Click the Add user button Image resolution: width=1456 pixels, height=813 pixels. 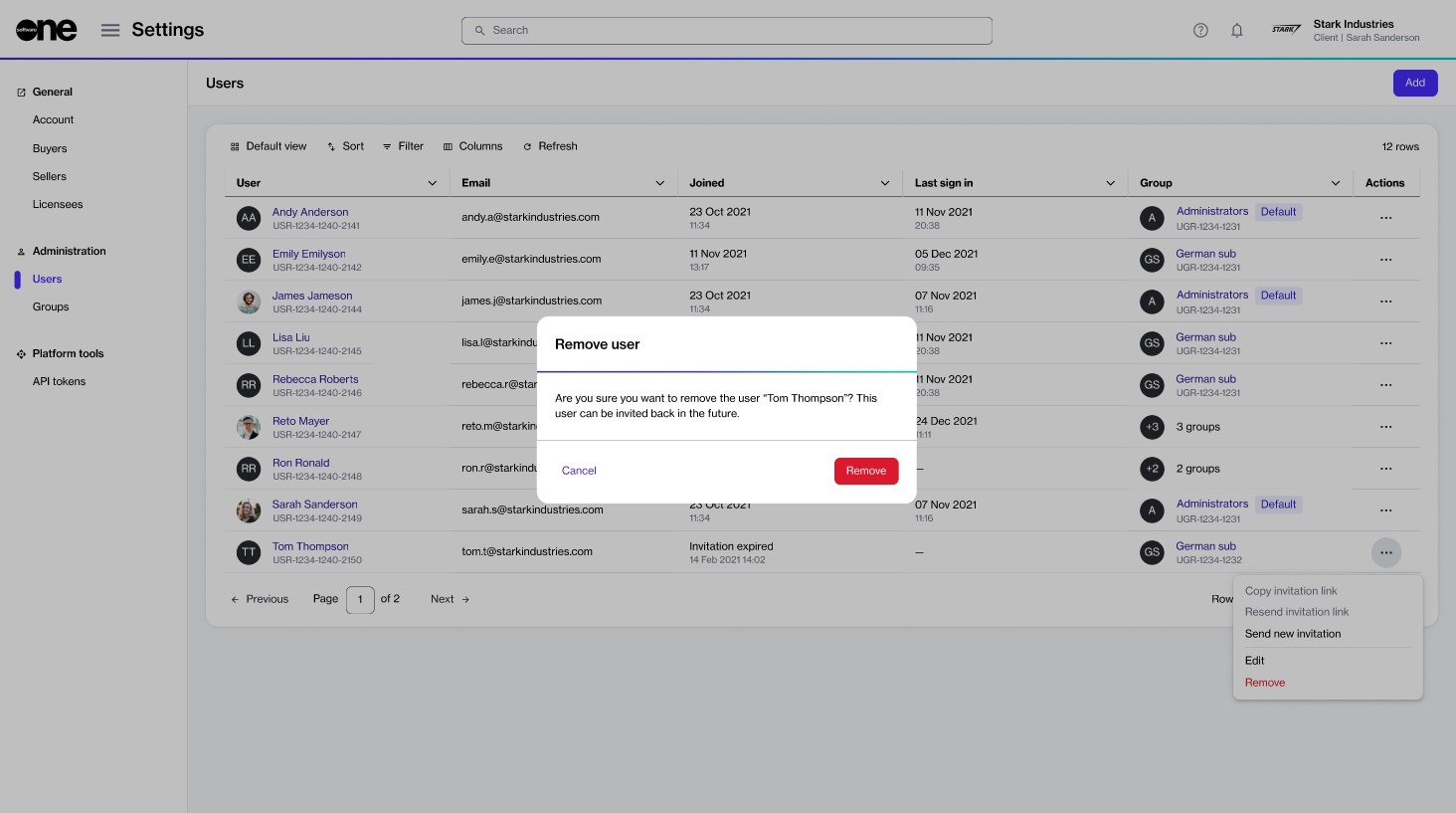1414,83
